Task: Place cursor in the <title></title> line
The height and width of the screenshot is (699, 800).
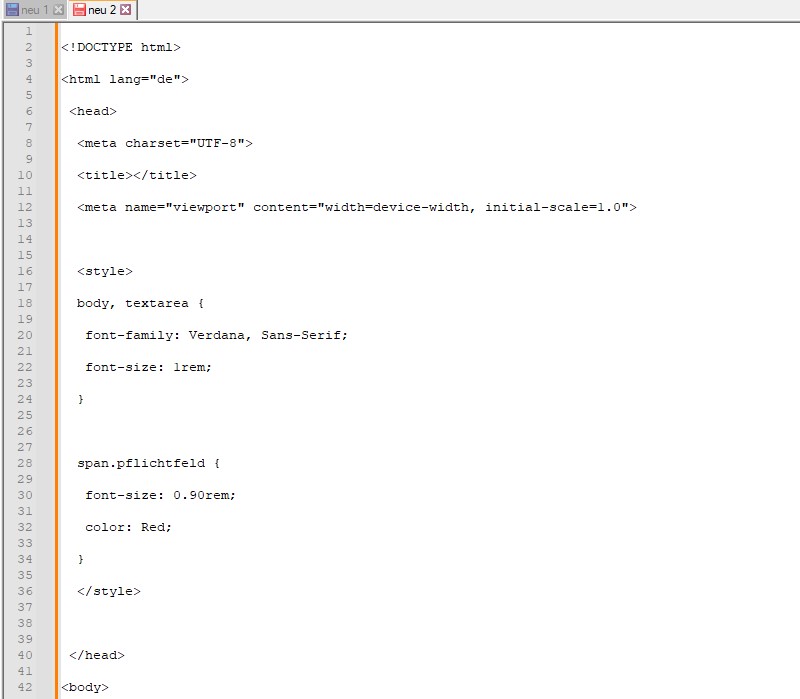Action: point(137,176)
